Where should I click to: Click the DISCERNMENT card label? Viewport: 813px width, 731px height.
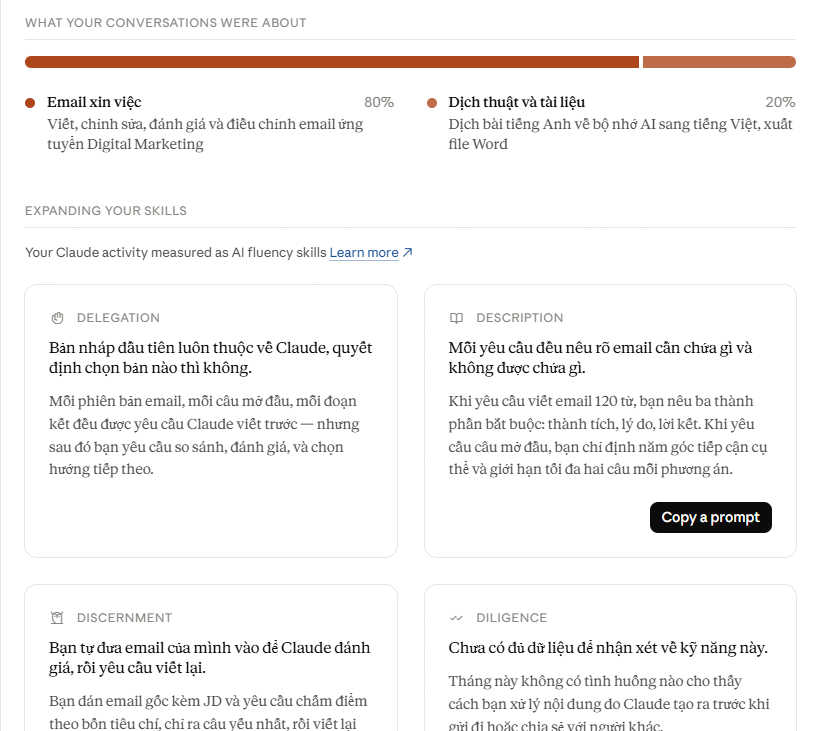tap(124, 617)
